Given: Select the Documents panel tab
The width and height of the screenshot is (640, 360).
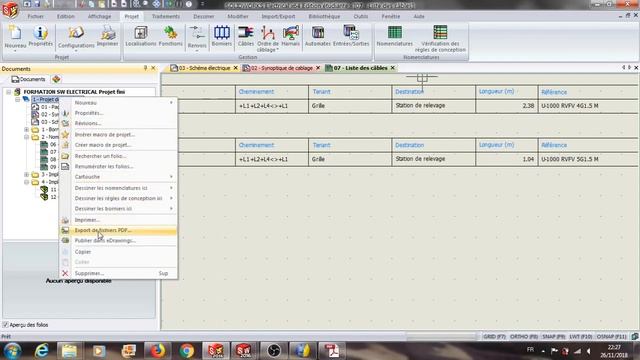Looking at the screenshot, I should (x=28, y=79).
